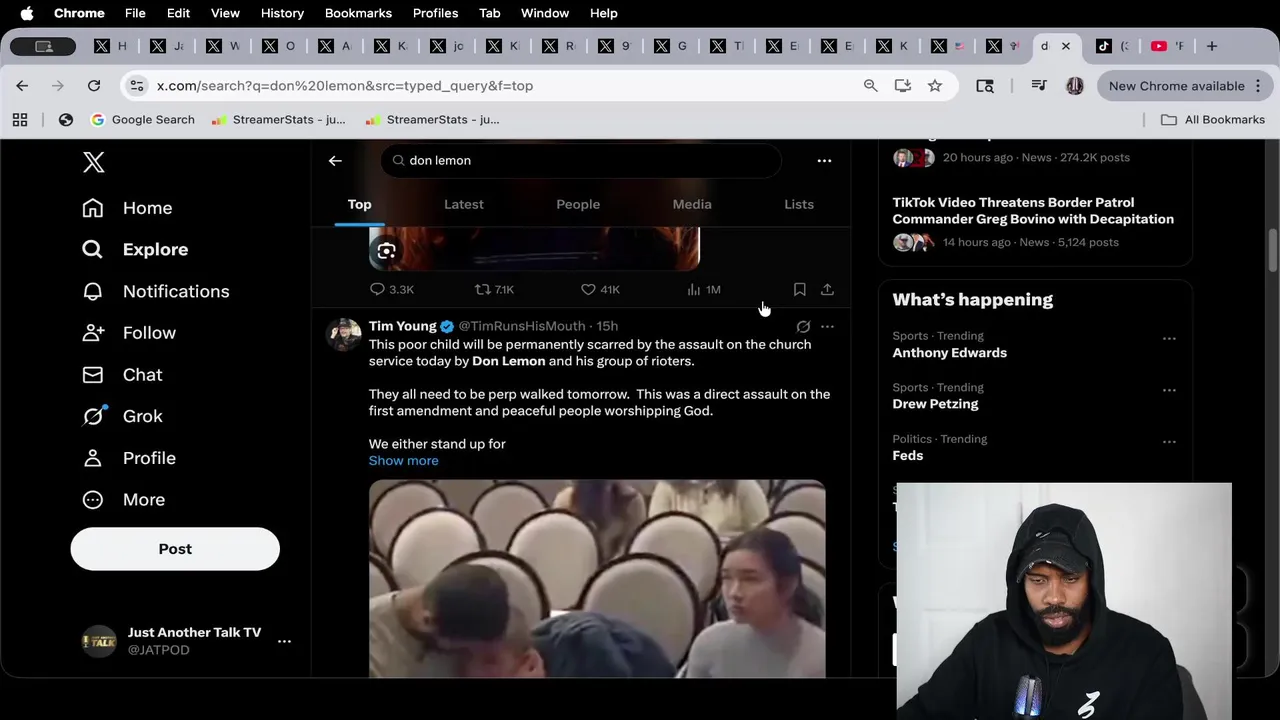Screen dimensions: 1280x720
Task: Click Tim Young display name
Action: click(x=402, y=326)
